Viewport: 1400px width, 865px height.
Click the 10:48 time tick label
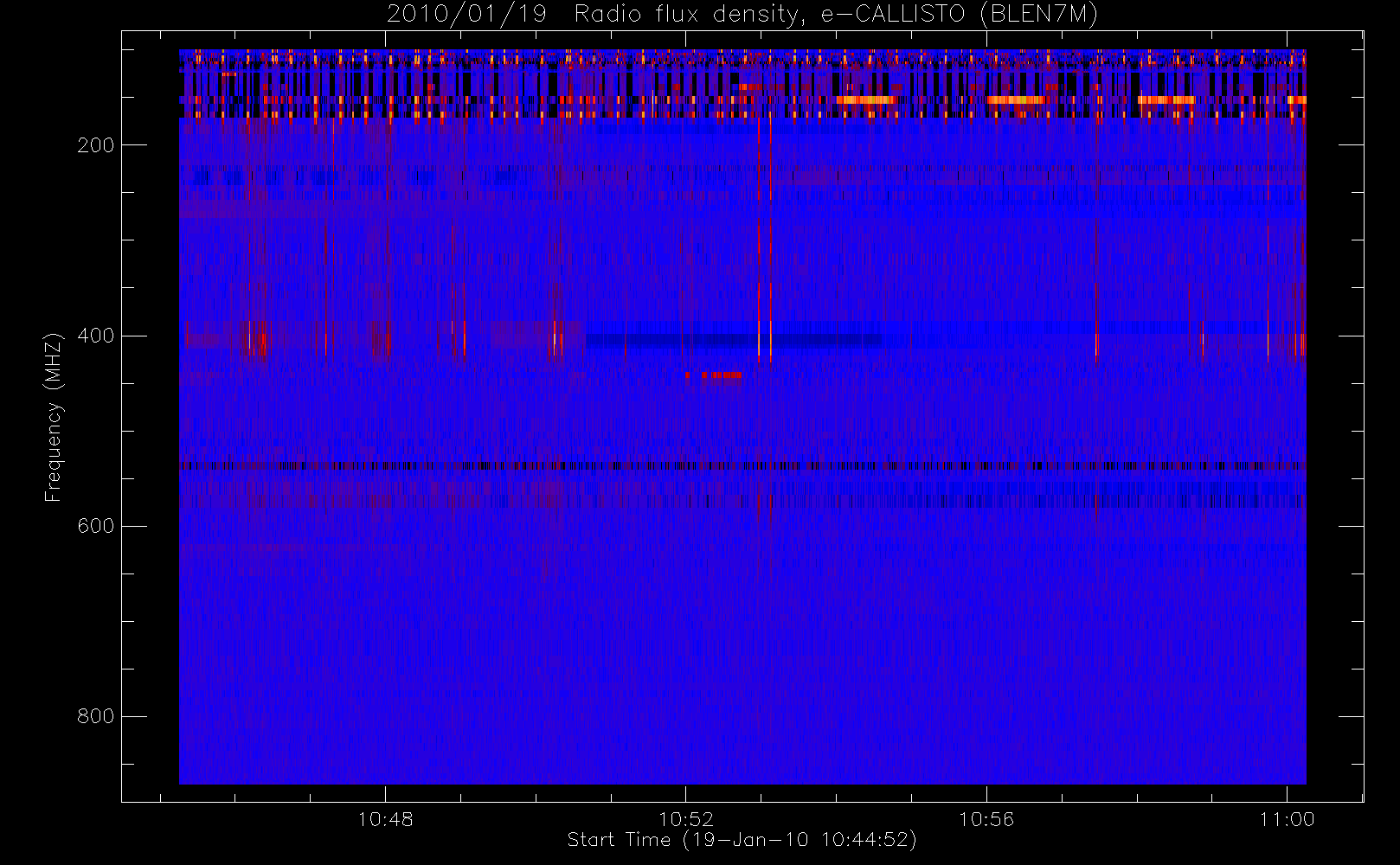coord(385,819)
